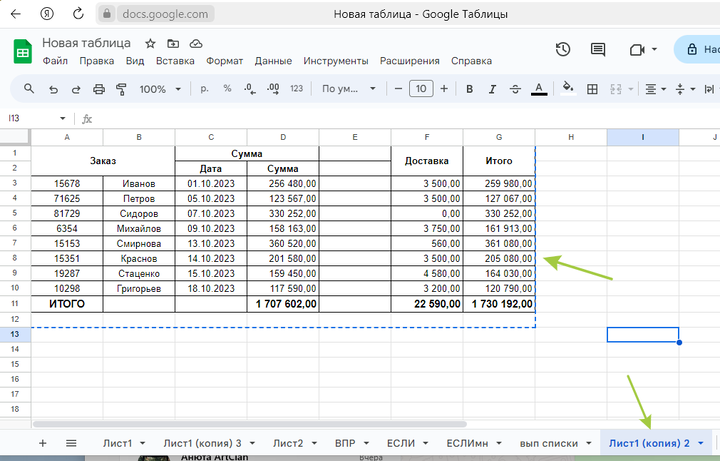Toggle bold formatting
Image resolution: width=720 pixels, height=461 pixels.
point(469,89)
